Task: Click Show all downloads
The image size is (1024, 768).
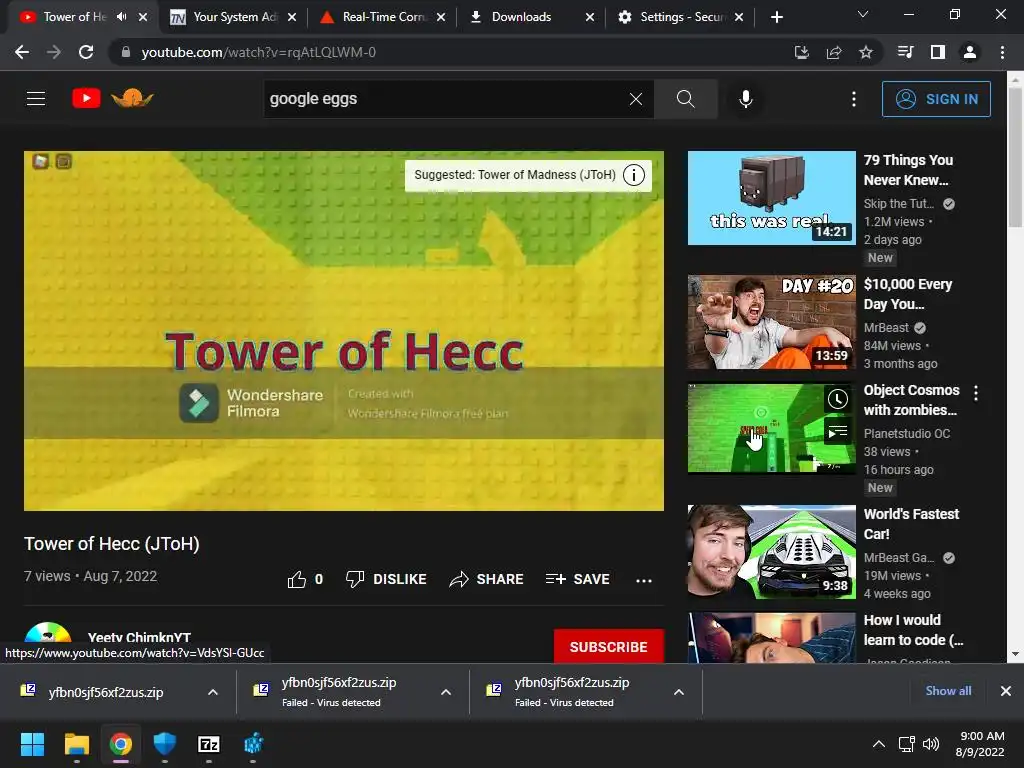Action: pyautogui.click(x=948, y=691)
